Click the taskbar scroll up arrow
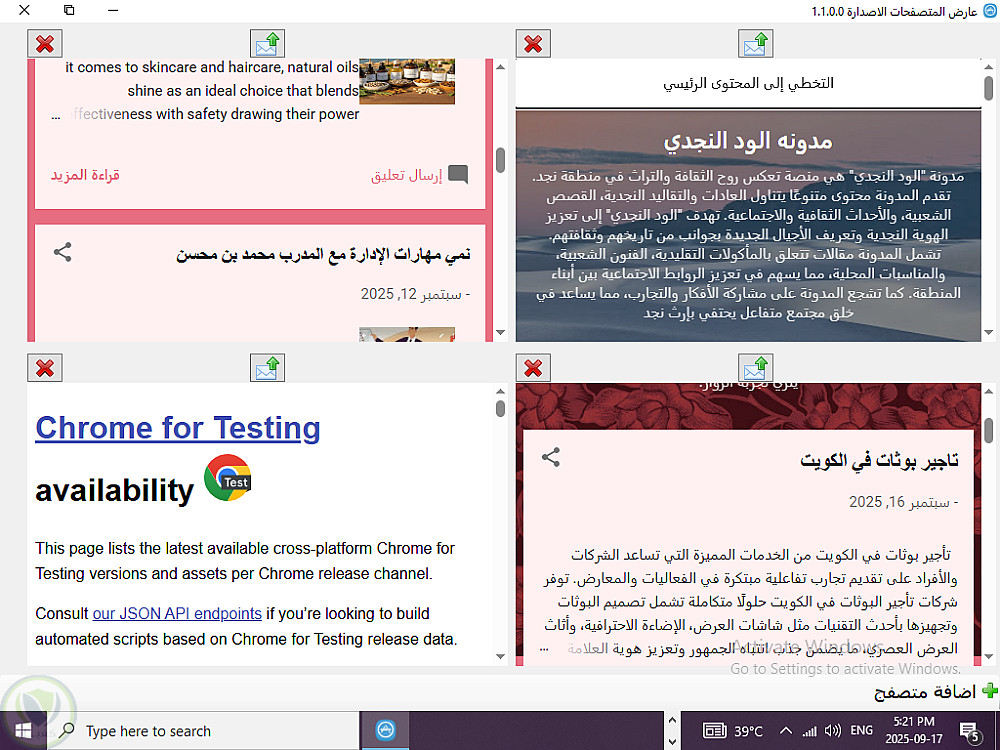 [x=672, y=719]
